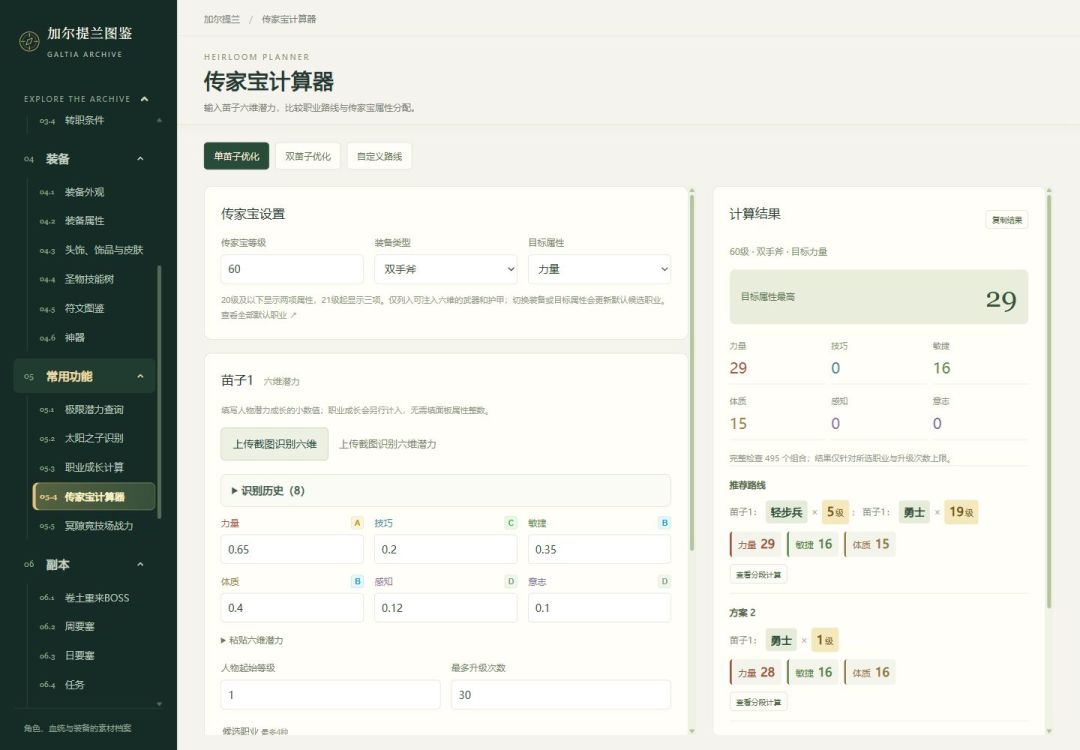This screenshot has height=750, width=1080.
Task: Open 头饰、饰品与皮肤 page
Action: point(103,250)
